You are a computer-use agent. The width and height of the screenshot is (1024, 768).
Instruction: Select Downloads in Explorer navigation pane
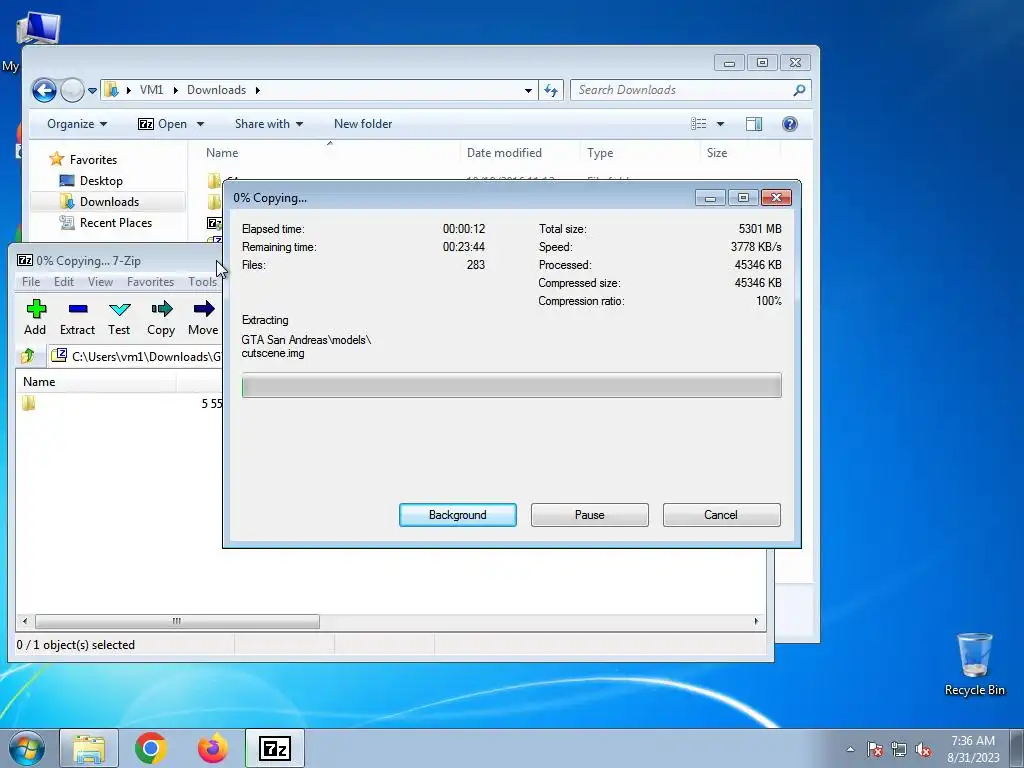pyautogui.click(x=109, y=202)
